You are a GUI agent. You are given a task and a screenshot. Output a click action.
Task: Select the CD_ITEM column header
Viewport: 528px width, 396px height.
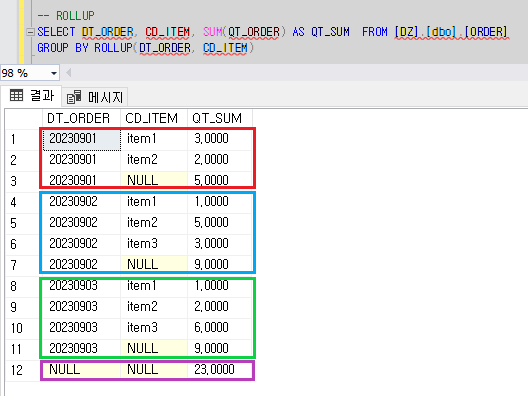tap(154, 119)
